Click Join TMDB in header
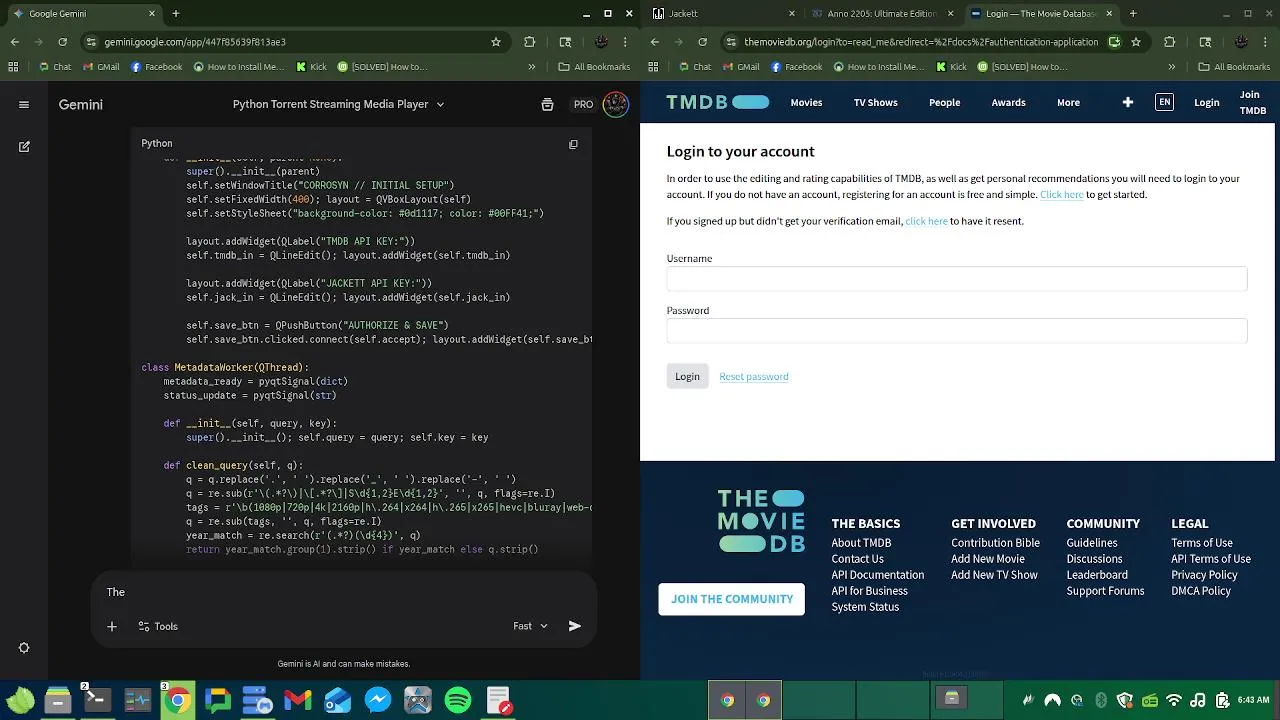 pos(1252,103)
